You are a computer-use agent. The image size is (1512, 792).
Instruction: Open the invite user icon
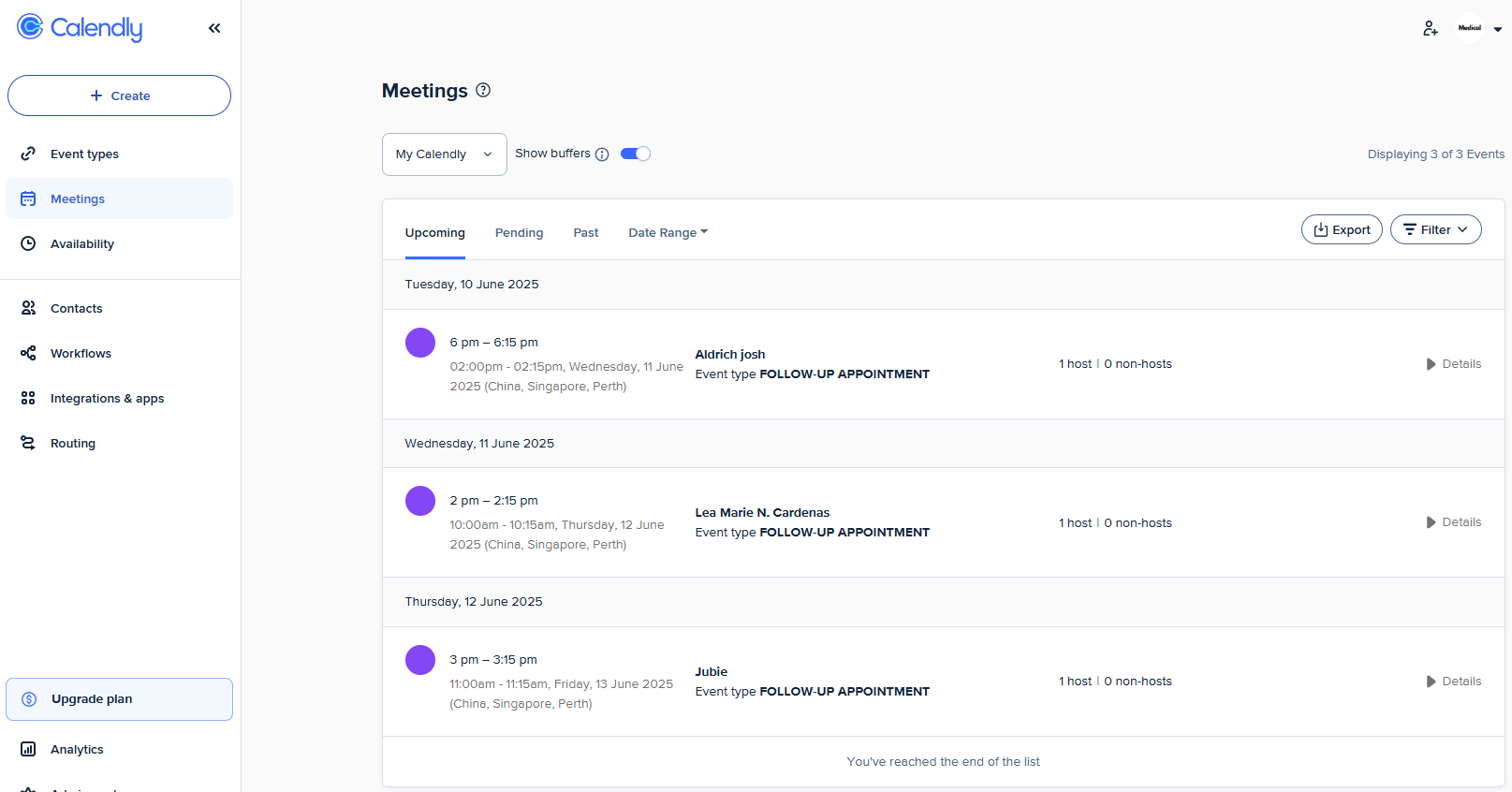[1430, 29]
